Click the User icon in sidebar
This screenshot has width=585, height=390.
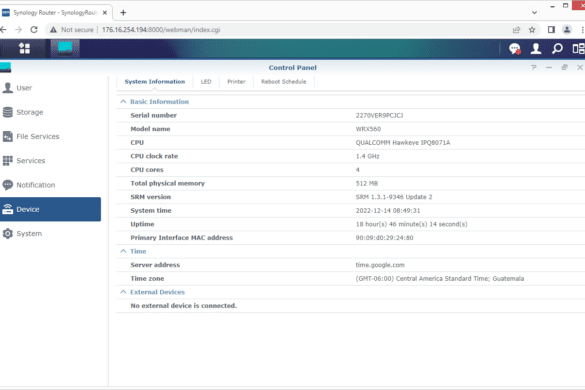tap(7, 88)
